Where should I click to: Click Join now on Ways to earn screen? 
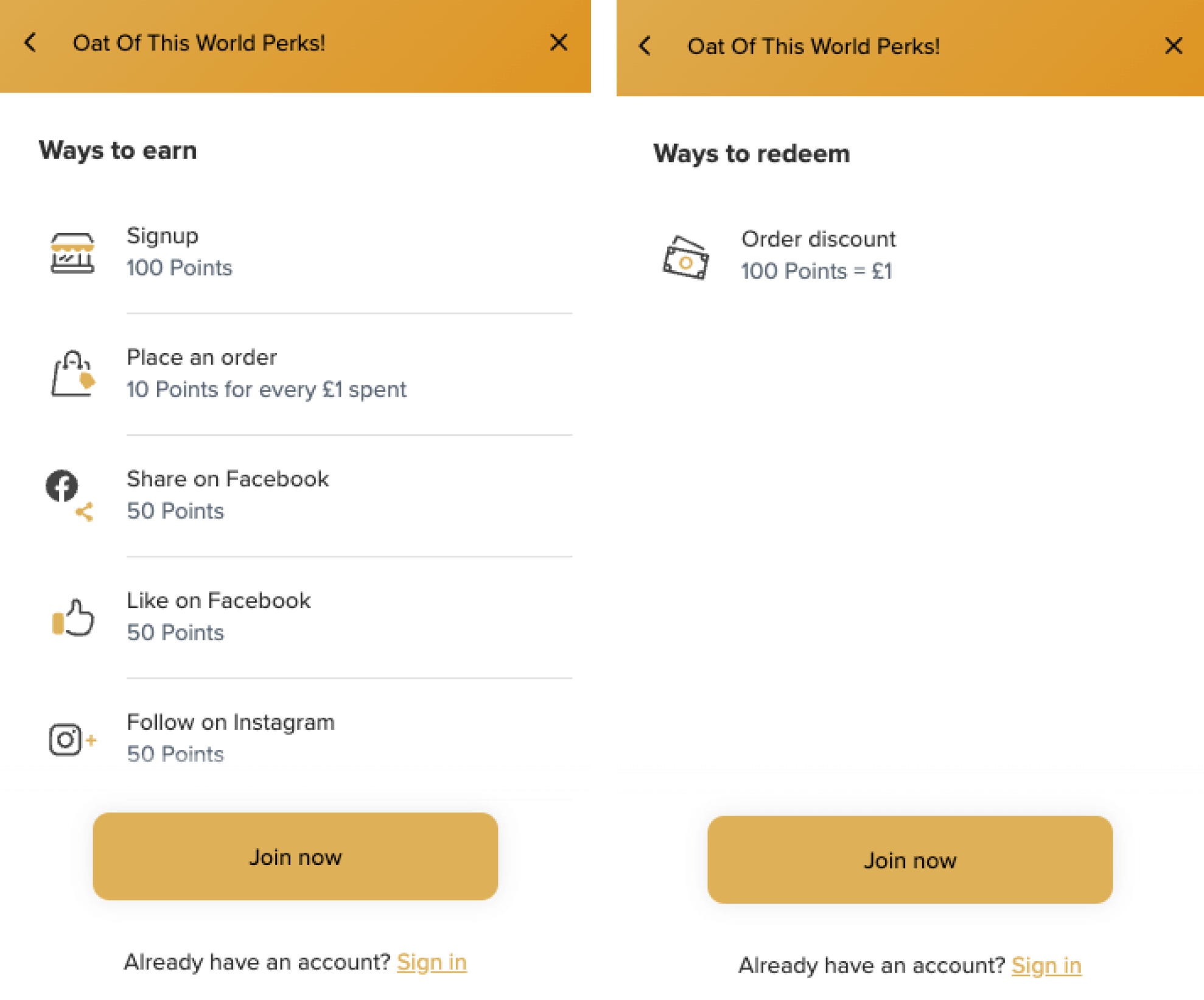coord(296,858)
